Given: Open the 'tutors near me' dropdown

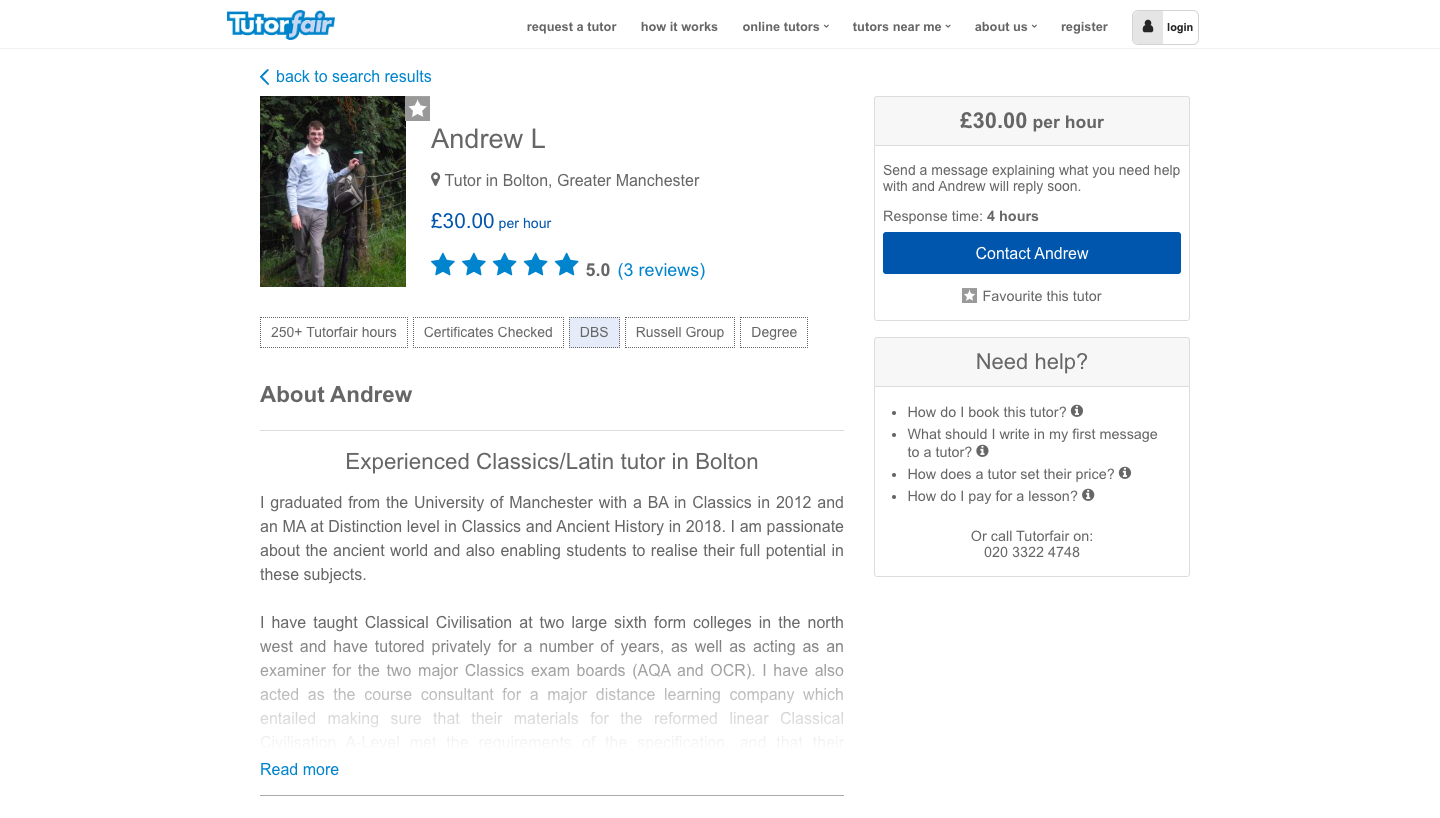Looking at the screenshot, I should tap(901, 27).
